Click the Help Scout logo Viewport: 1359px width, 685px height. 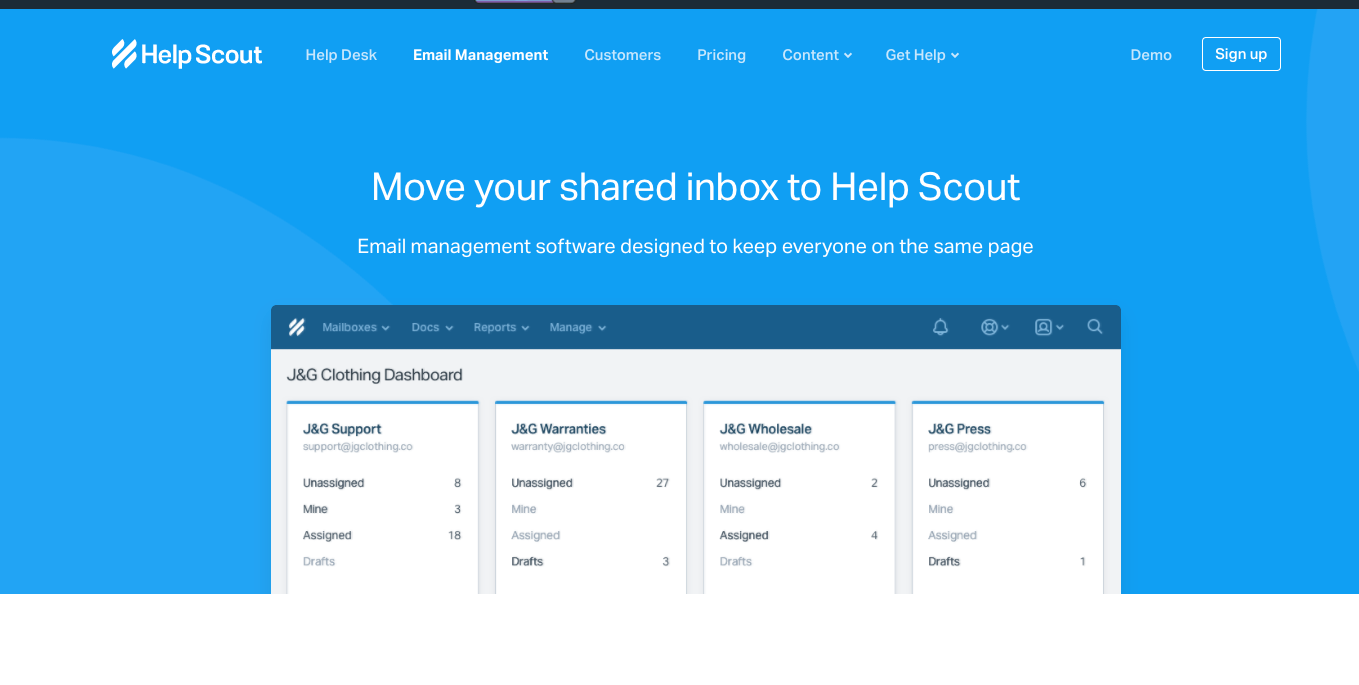(x=187, y=54)
